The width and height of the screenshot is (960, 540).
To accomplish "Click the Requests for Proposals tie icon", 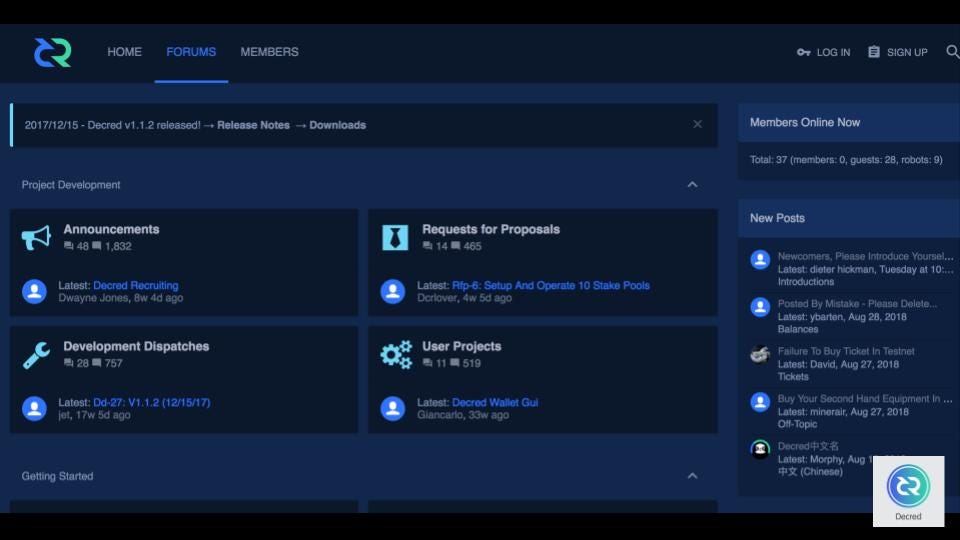I will coord(395,238).
